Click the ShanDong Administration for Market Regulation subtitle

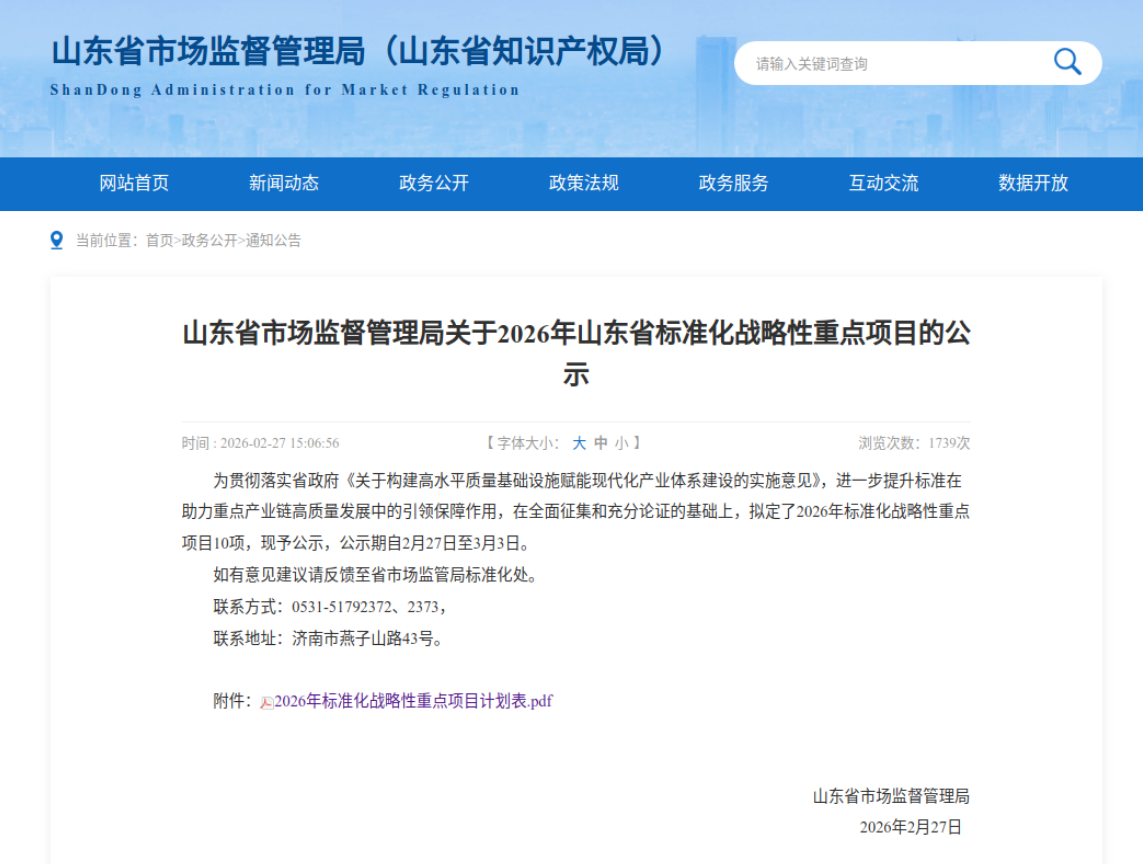click(285, 90)
